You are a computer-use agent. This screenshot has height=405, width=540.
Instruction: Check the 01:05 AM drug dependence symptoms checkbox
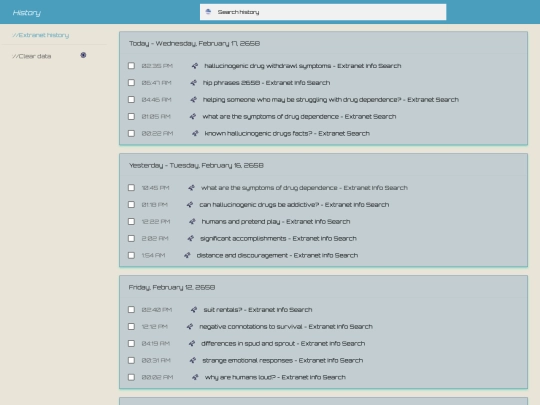[x=131, y=116]
